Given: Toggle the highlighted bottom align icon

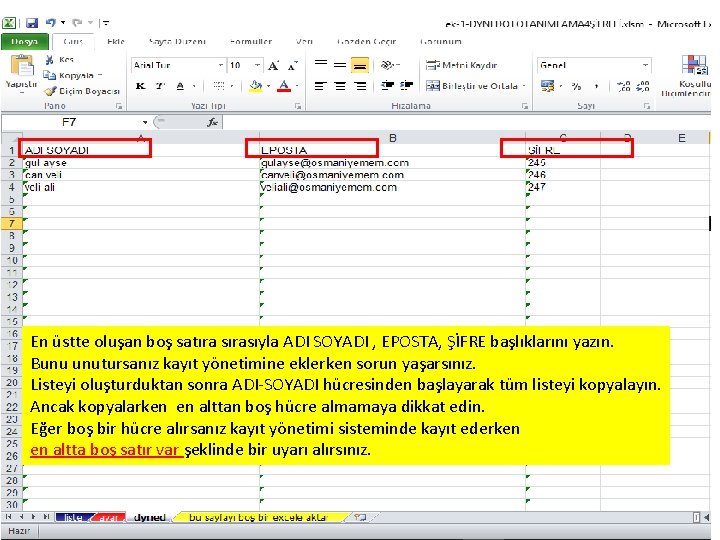Looking at the screenshot, I should point(360,65).
